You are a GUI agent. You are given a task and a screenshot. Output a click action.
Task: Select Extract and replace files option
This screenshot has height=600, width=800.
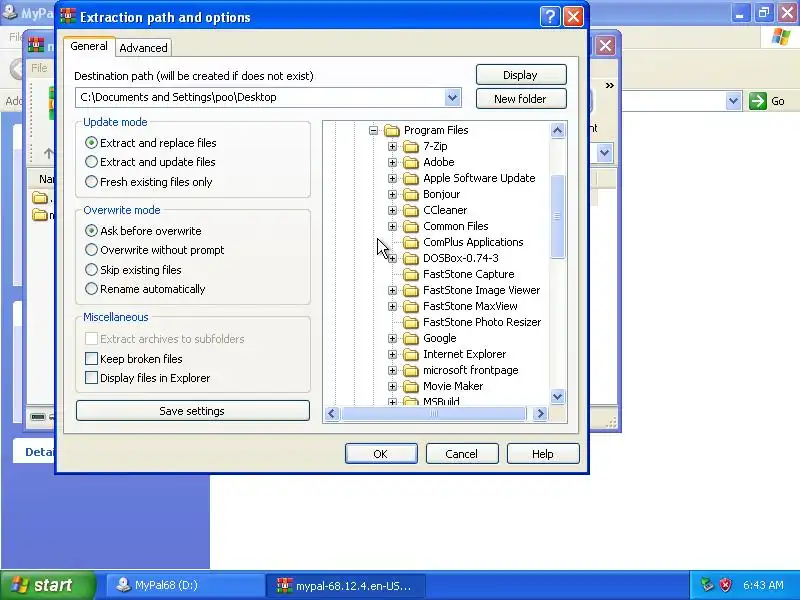pyautogui.click(x=151, y=143)
